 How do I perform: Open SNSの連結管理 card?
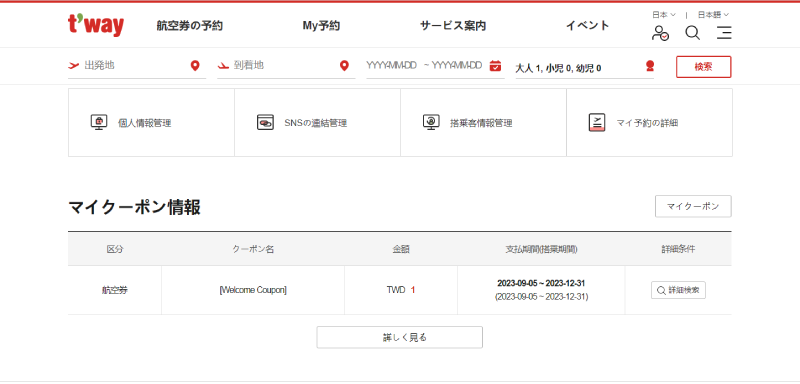point(317,122)
